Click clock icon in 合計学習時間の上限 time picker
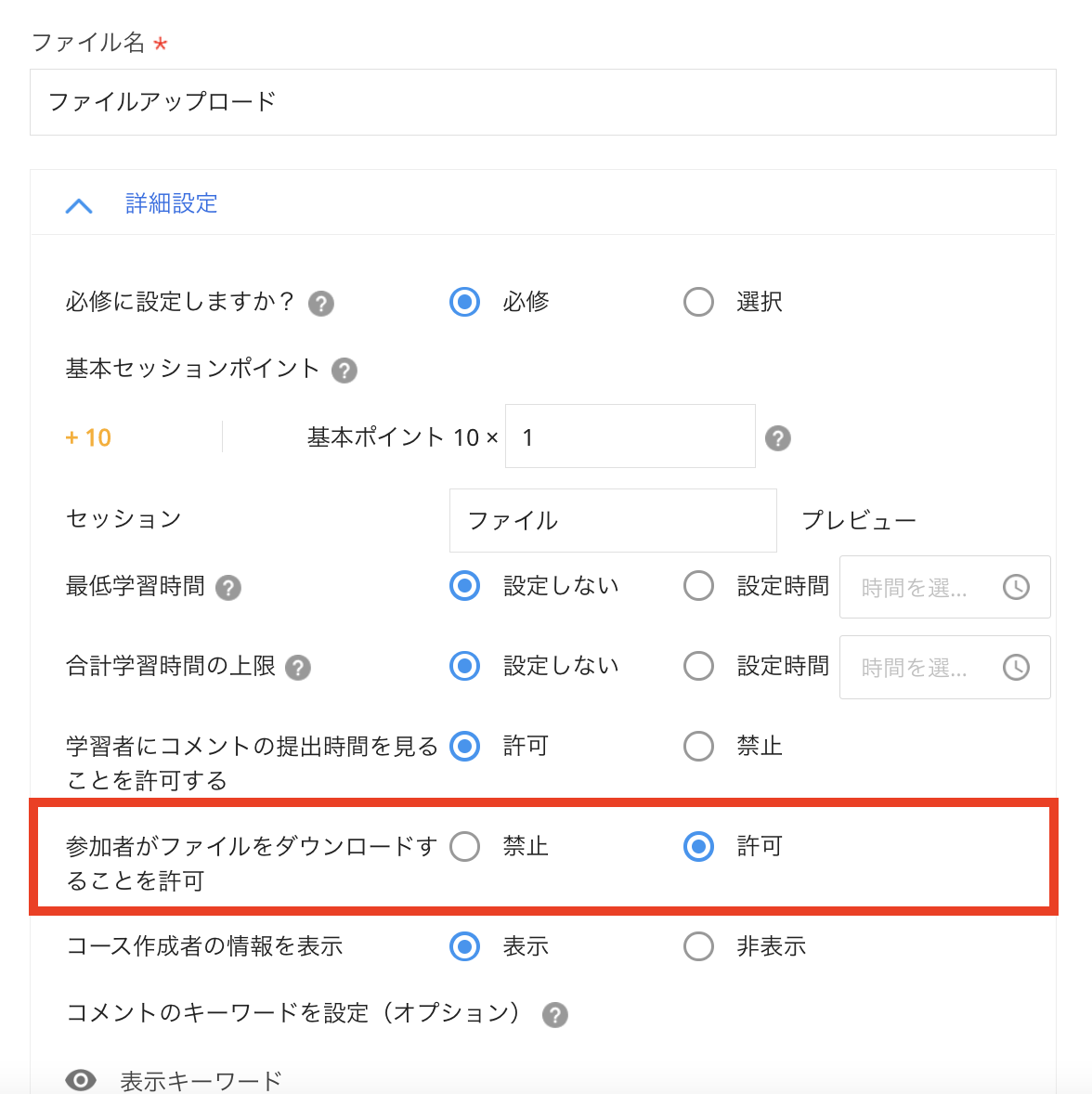 pyautogui.click(x=1017, y=667)
